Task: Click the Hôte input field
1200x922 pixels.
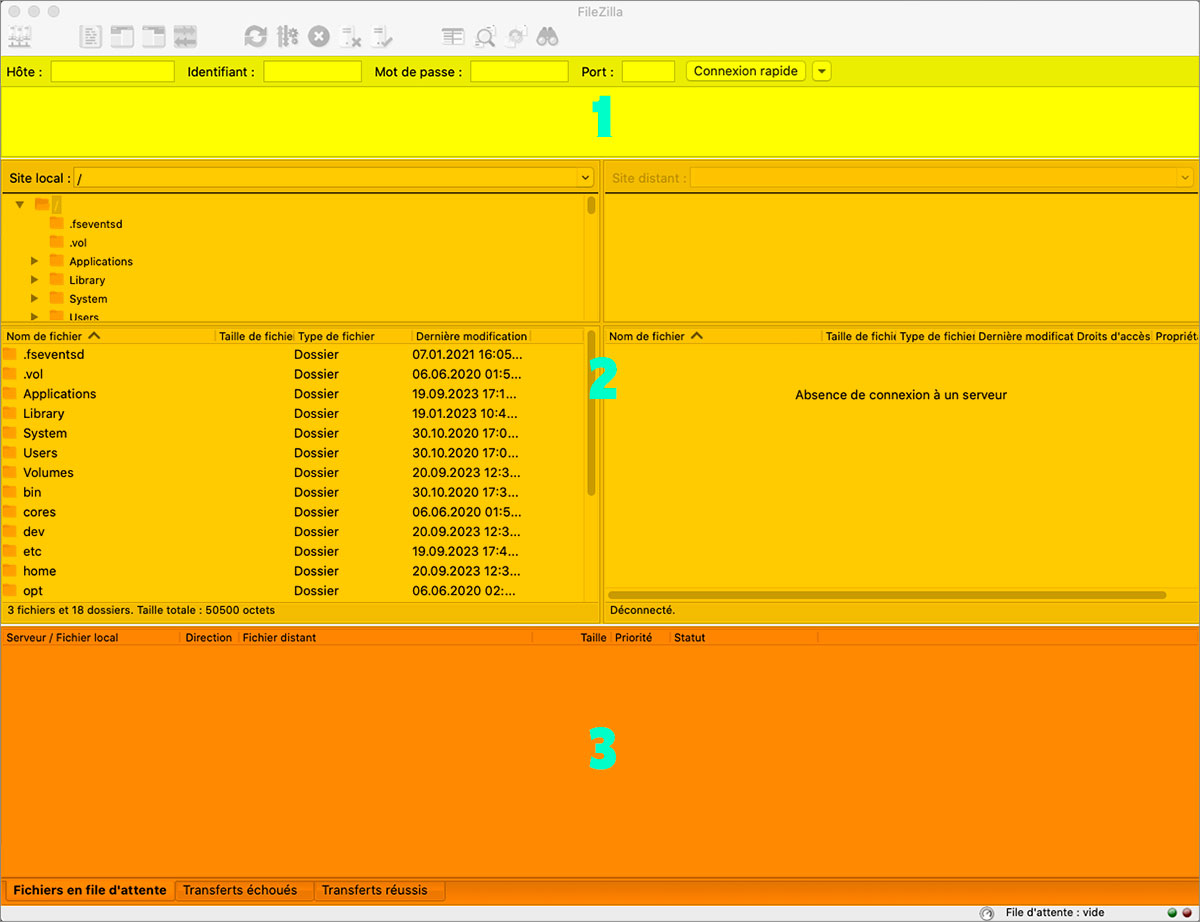Action: pos(112,72)
